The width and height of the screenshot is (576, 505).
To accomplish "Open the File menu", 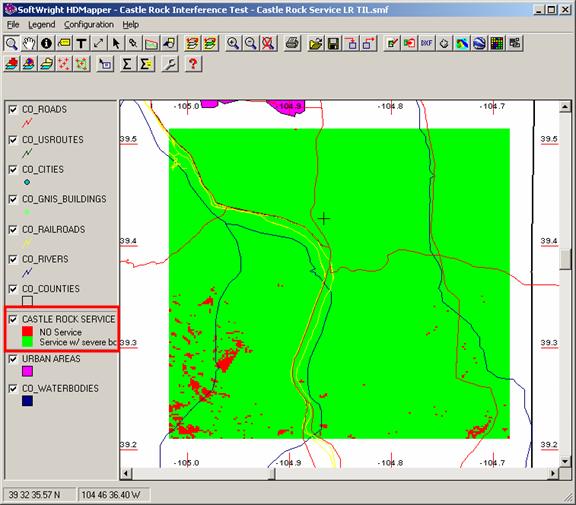I will click(x=13, y=25).
